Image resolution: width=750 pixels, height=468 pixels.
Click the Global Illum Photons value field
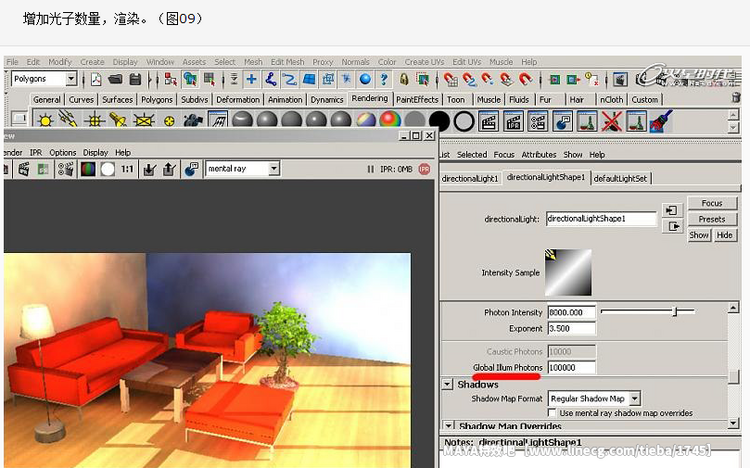[572, 368]
